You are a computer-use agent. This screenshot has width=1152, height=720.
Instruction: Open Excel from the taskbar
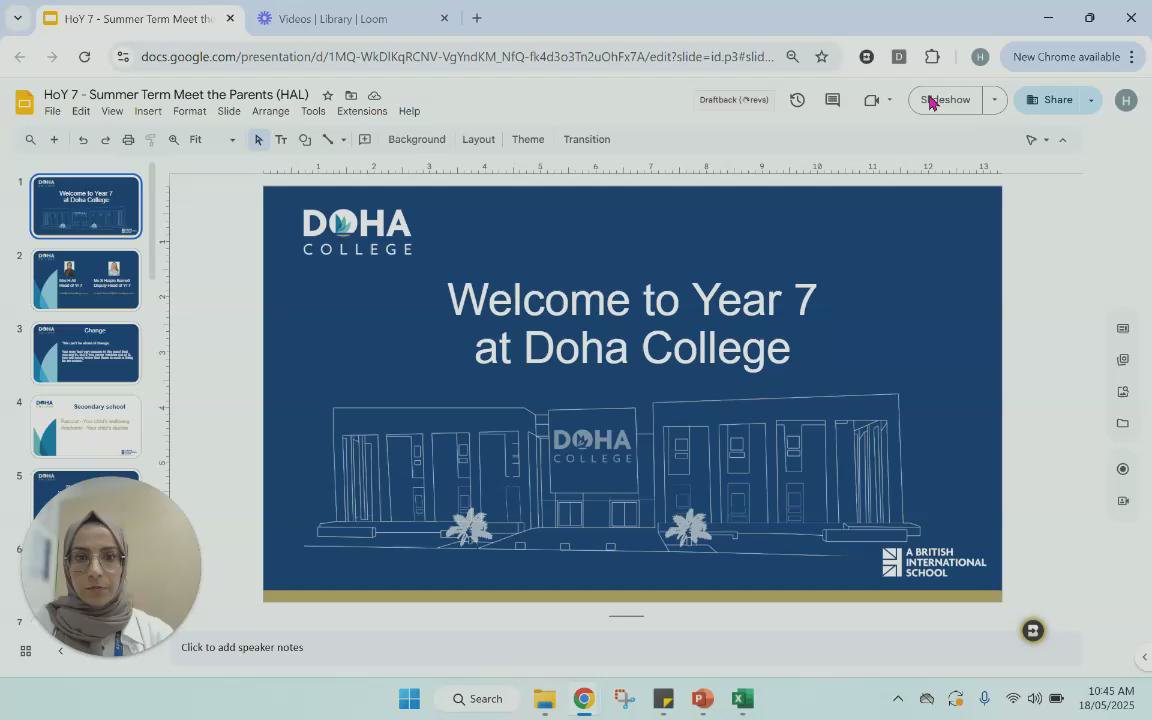click(x=743, y=699)
